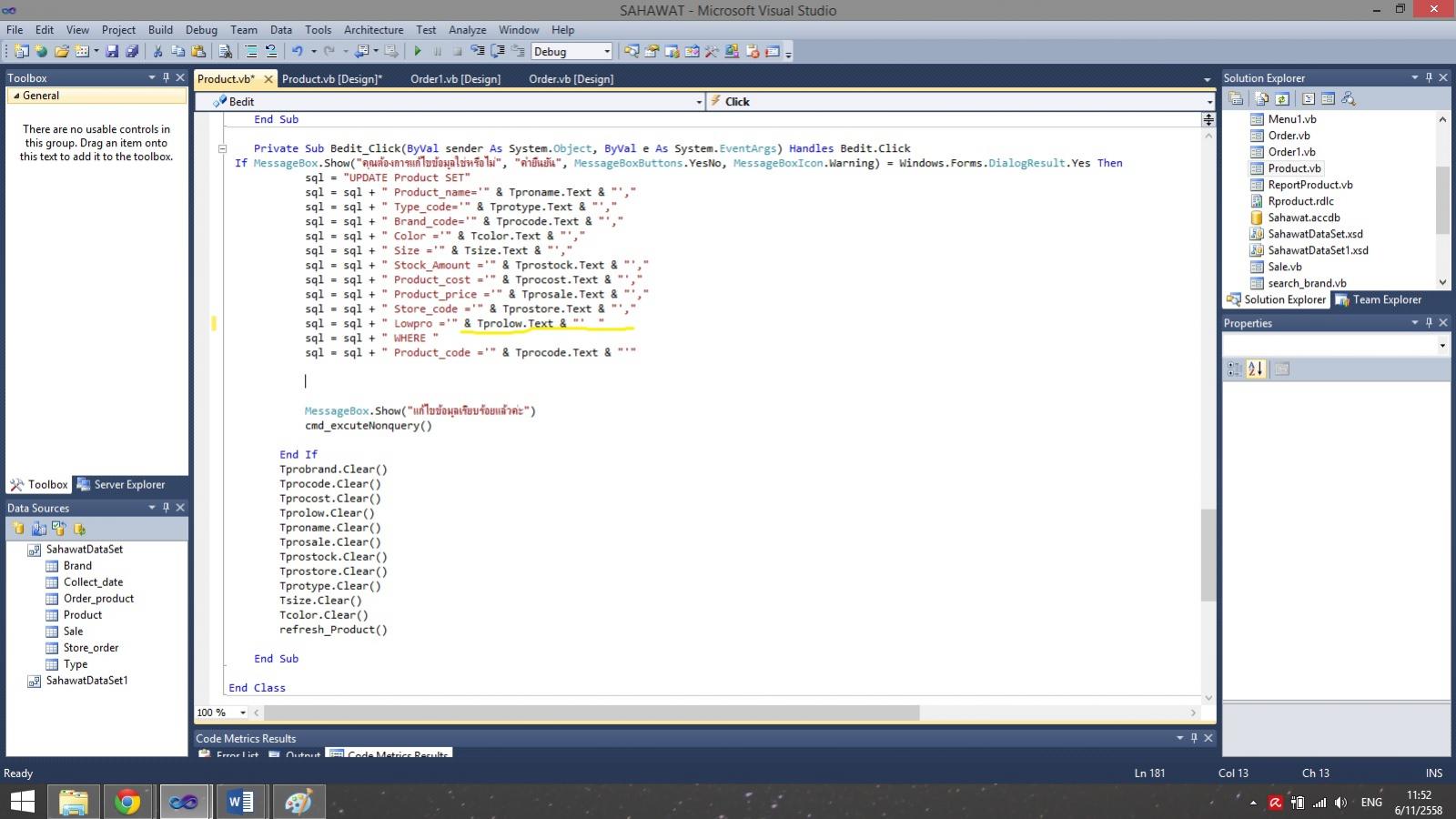
Task: Click View Class Diagram icon
Action: (1349, 98)
